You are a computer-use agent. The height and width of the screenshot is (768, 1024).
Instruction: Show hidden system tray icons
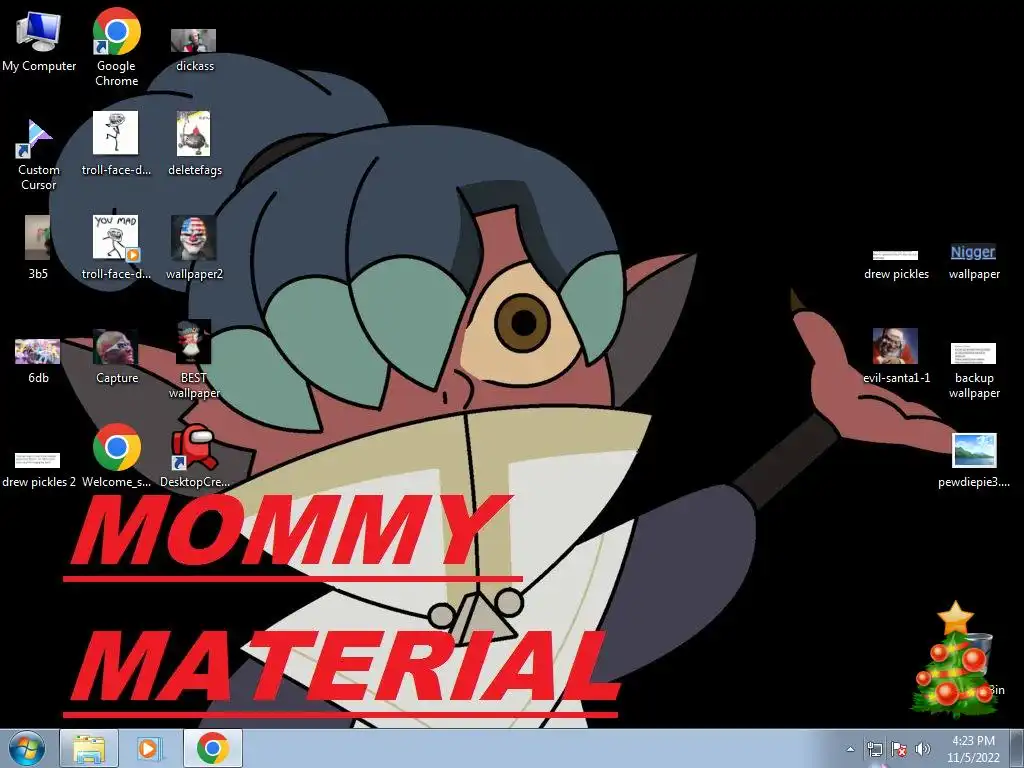[850, 749]
